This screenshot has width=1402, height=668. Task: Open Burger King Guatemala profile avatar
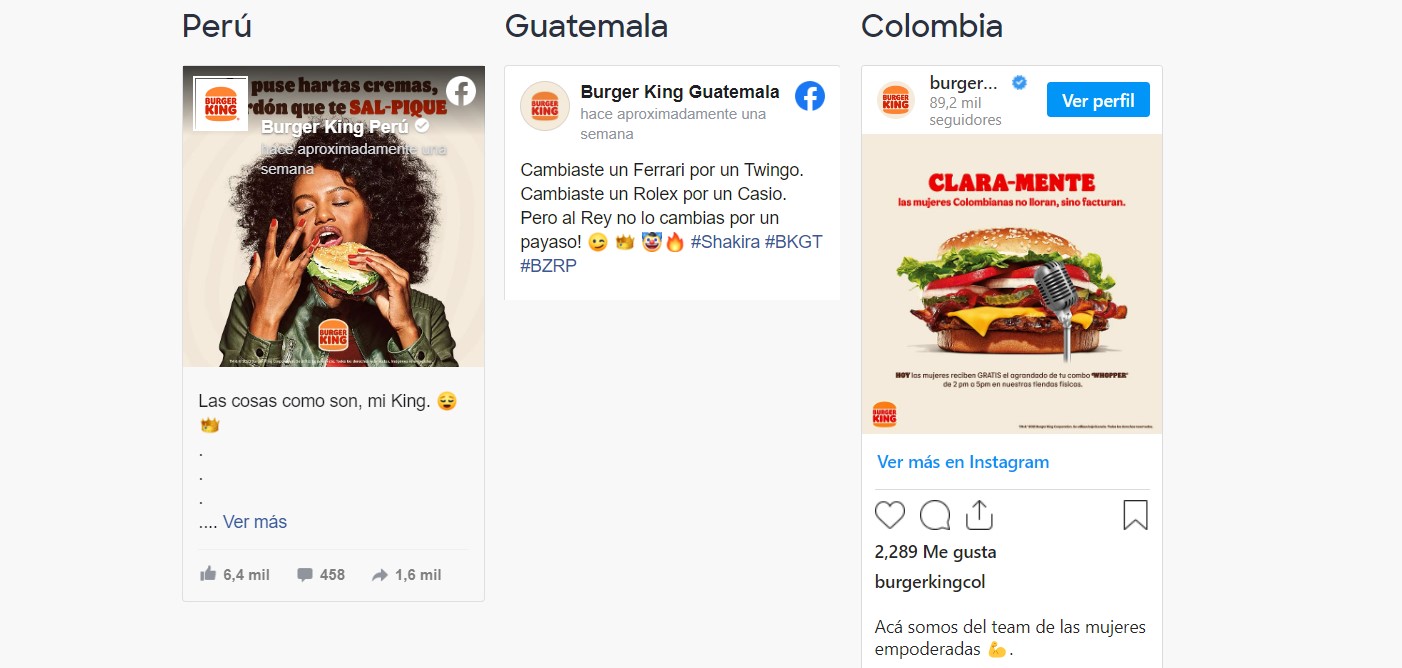tap(545, 106)
